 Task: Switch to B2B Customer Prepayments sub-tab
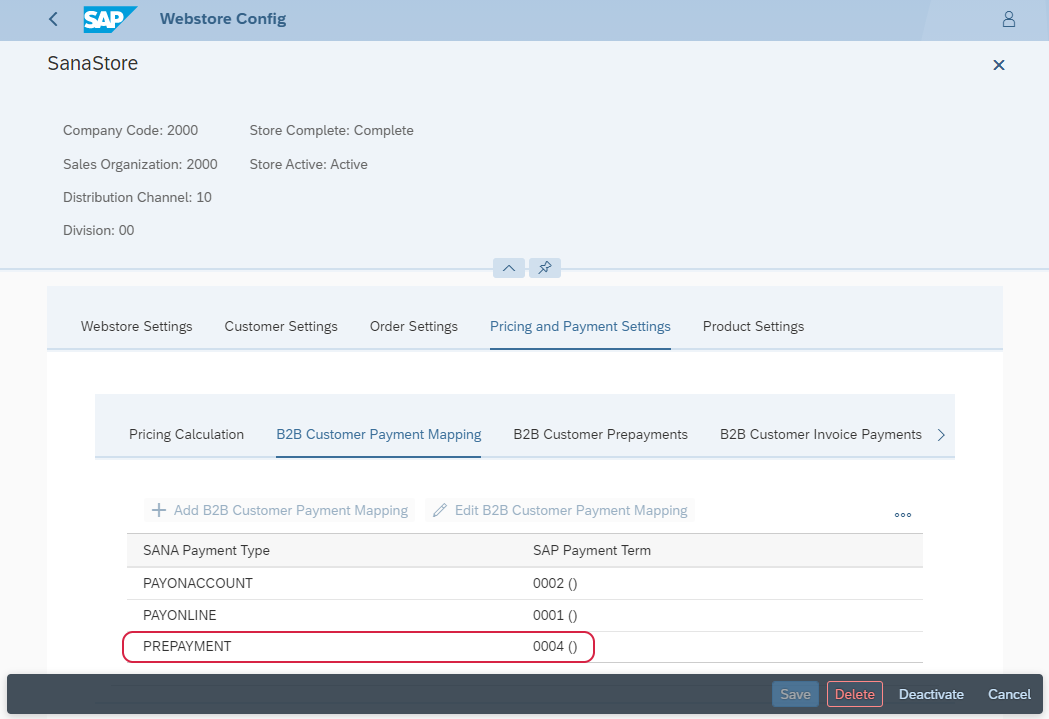click(601, 435)
